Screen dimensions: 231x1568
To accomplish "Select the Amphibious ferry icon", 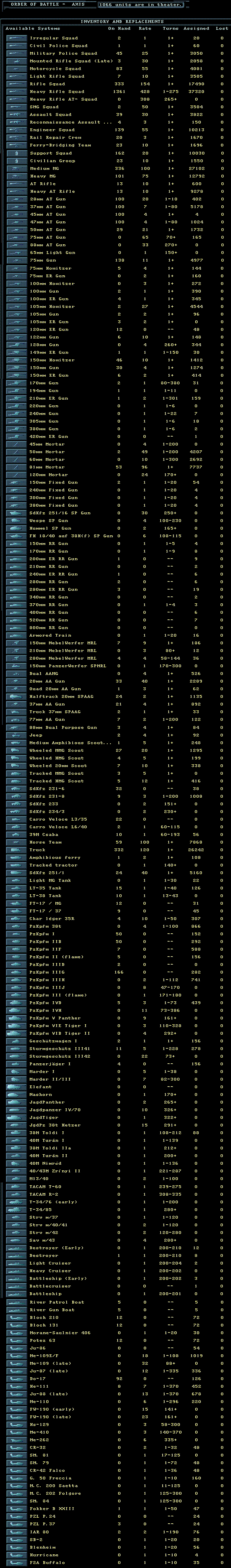I will pyautogui.click(x=16, y=858).
